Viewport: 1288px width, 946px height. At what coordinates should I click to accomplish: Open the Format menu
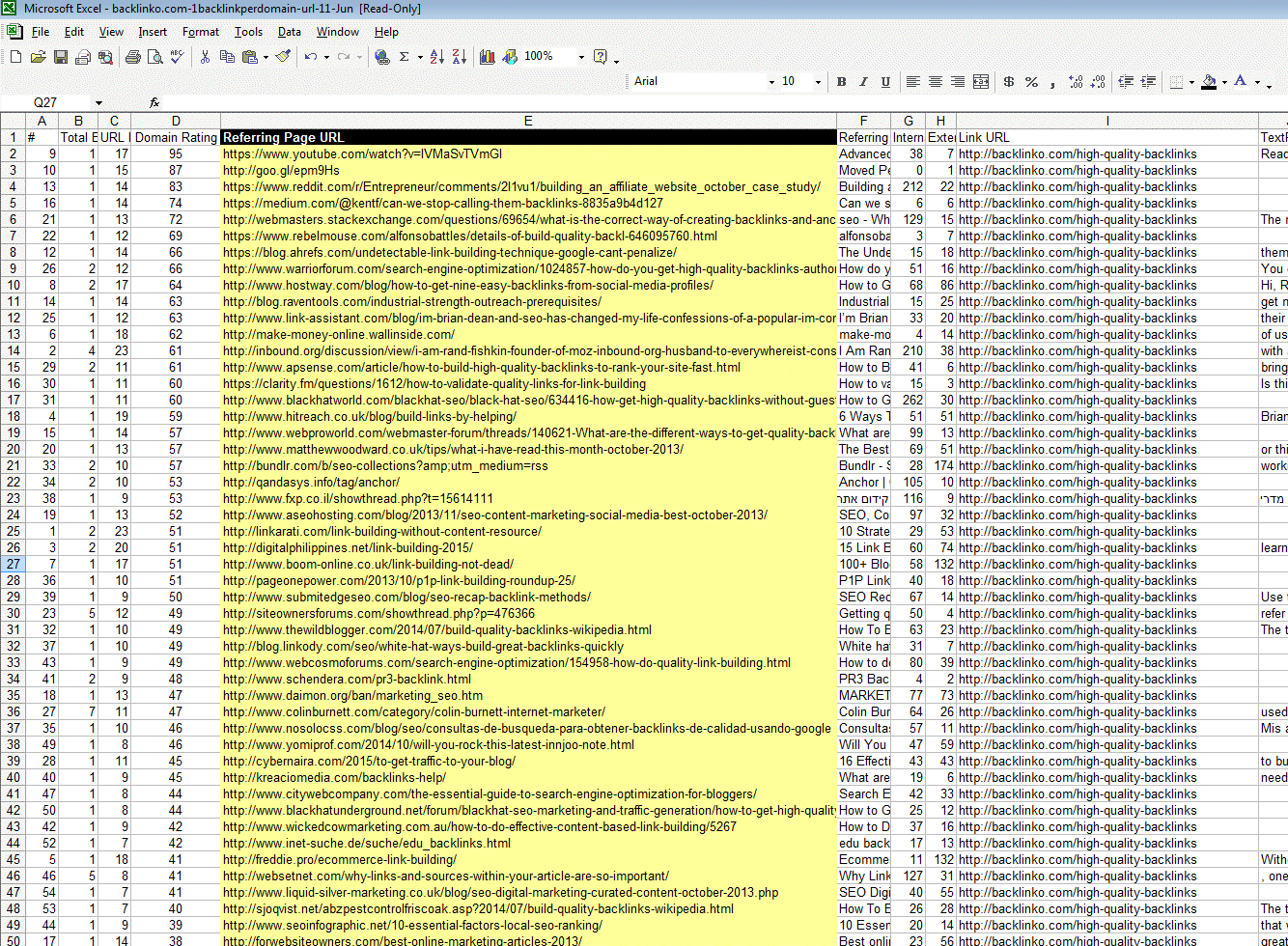click(201, 32)
